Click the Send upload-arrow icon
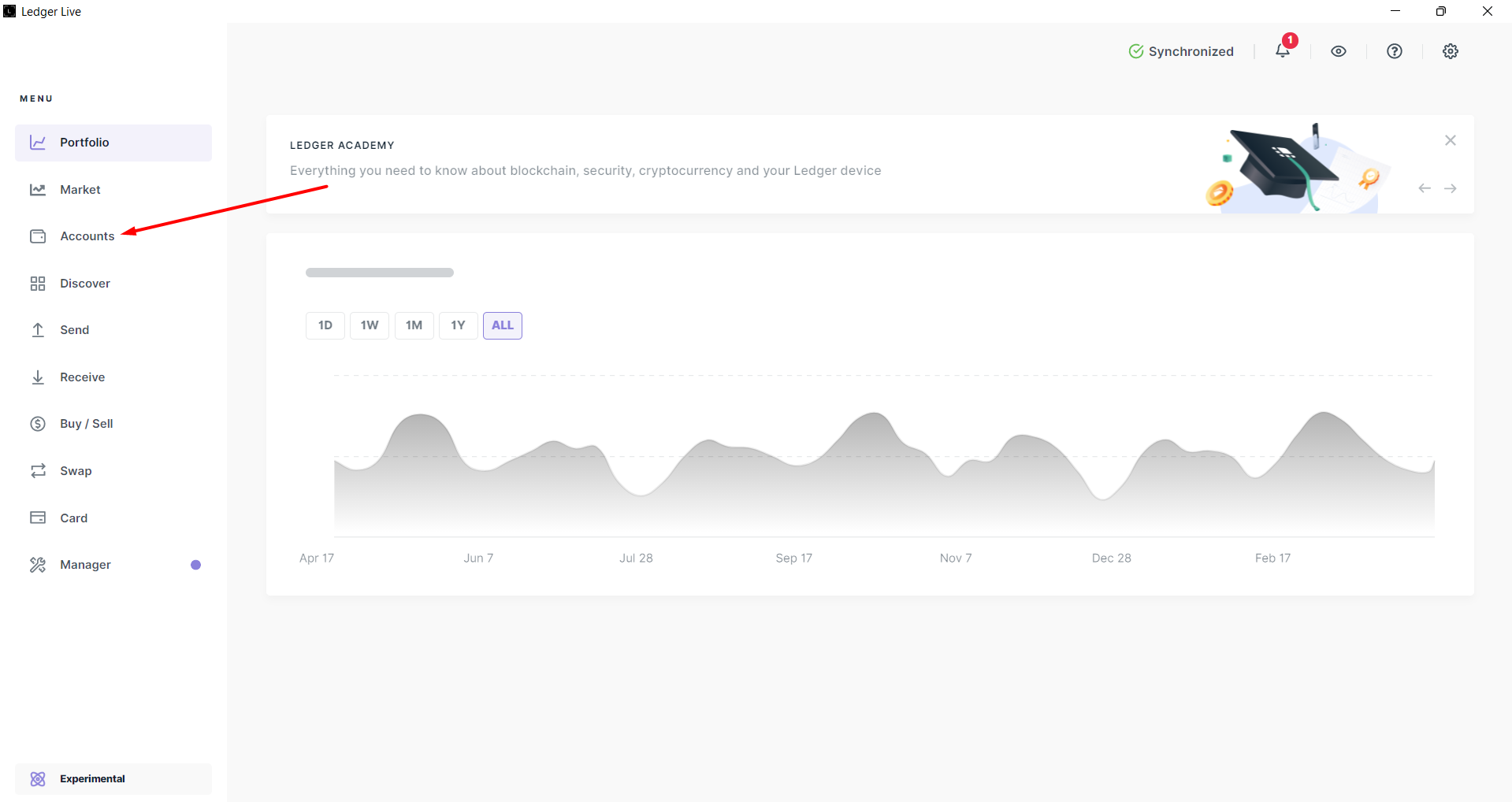The image size is (1512, 802). coord(38,330)
